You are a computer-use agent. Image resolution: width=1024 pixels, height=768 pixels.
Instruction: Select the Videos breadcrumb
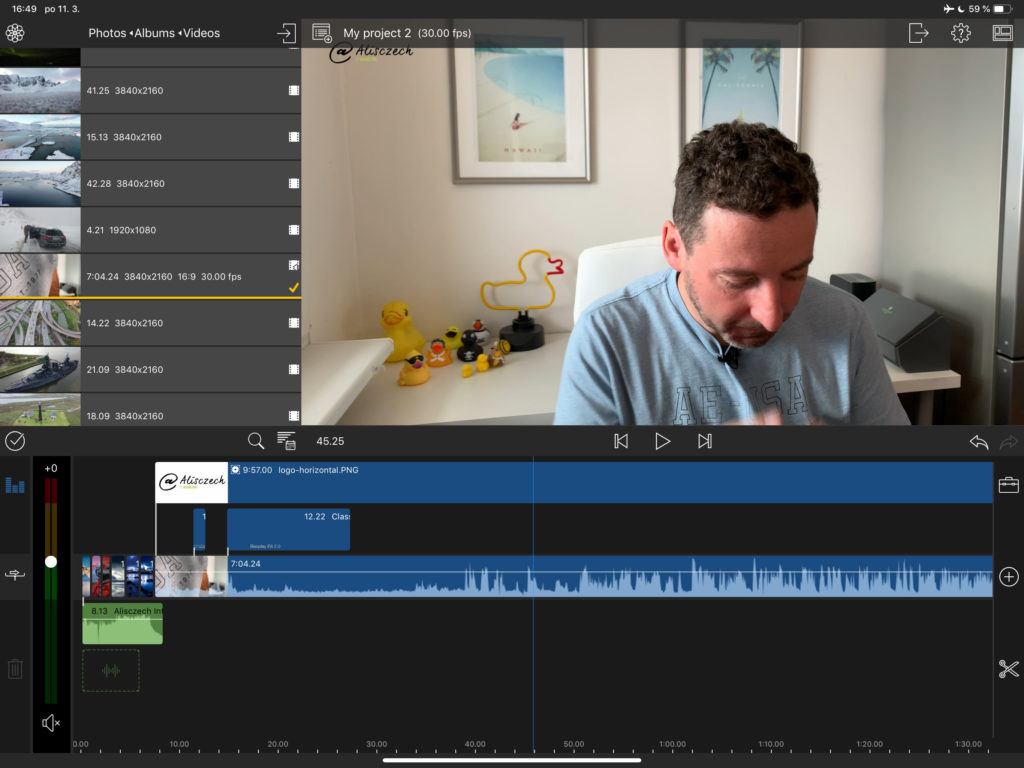click(201, 33)
